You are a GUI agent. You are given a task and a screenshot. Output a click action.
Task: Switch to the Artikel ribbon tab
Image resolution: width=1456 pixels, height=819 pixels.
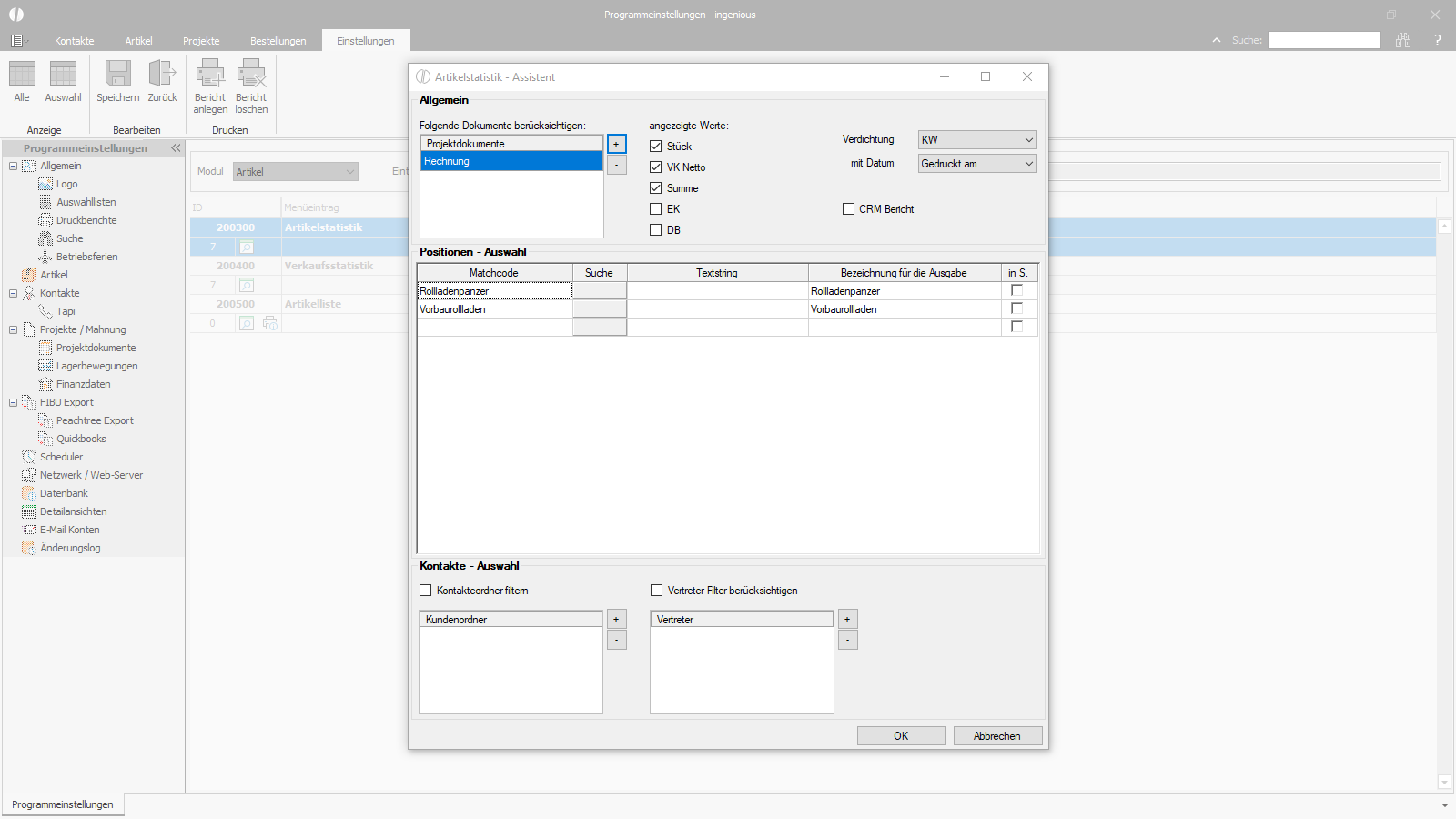pos(139,41)
